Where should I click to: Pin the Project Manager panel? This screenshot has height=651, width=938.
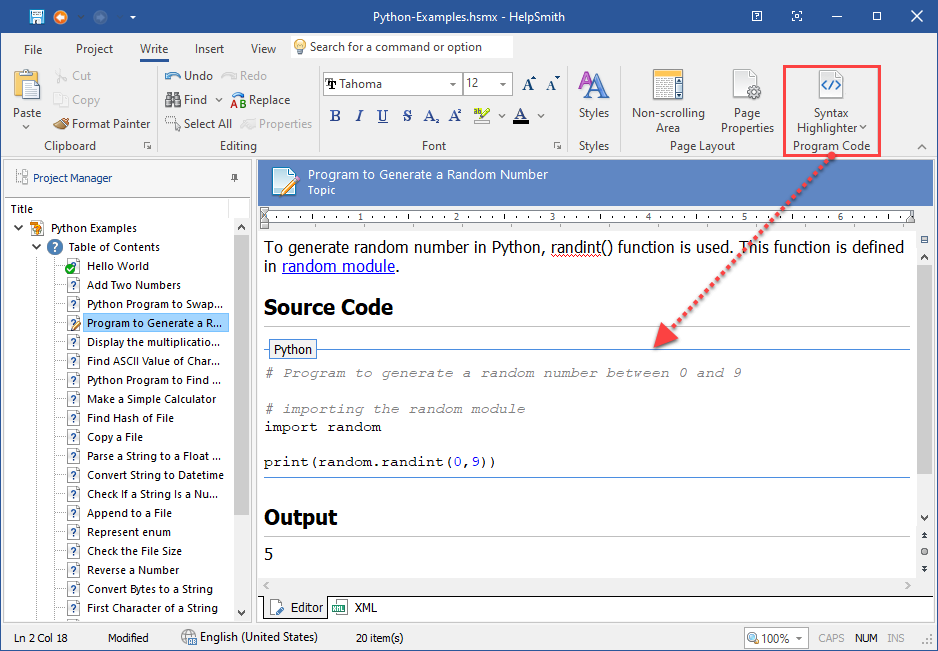(234, 178)
